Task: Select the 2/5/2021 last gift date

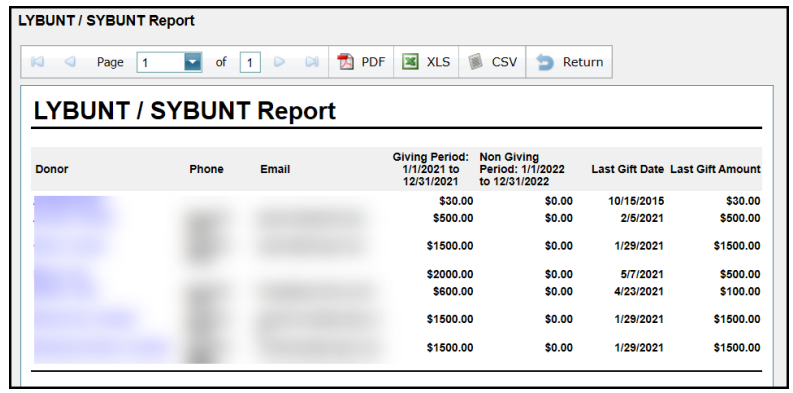Action: (642, 219)
